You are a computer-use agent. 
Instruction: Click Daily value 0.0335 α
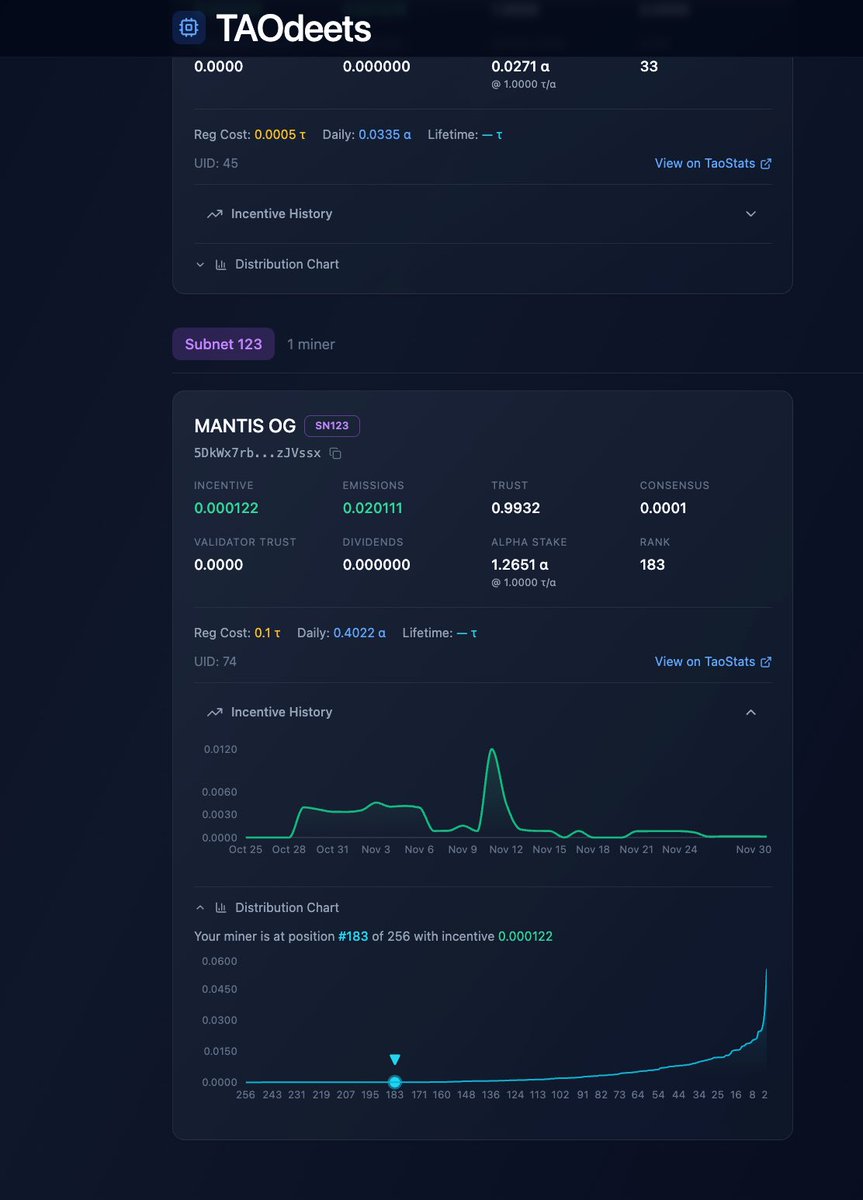pyautogui.click(x=385, y=134)
